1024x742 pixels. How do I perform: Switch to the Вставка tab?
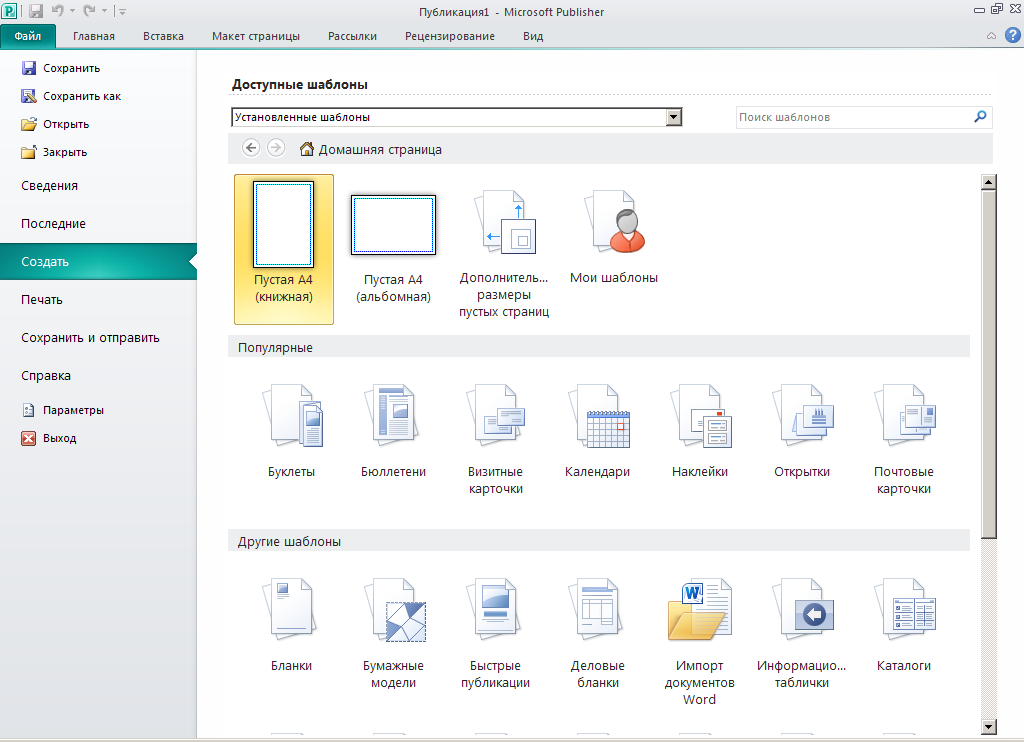163,36
